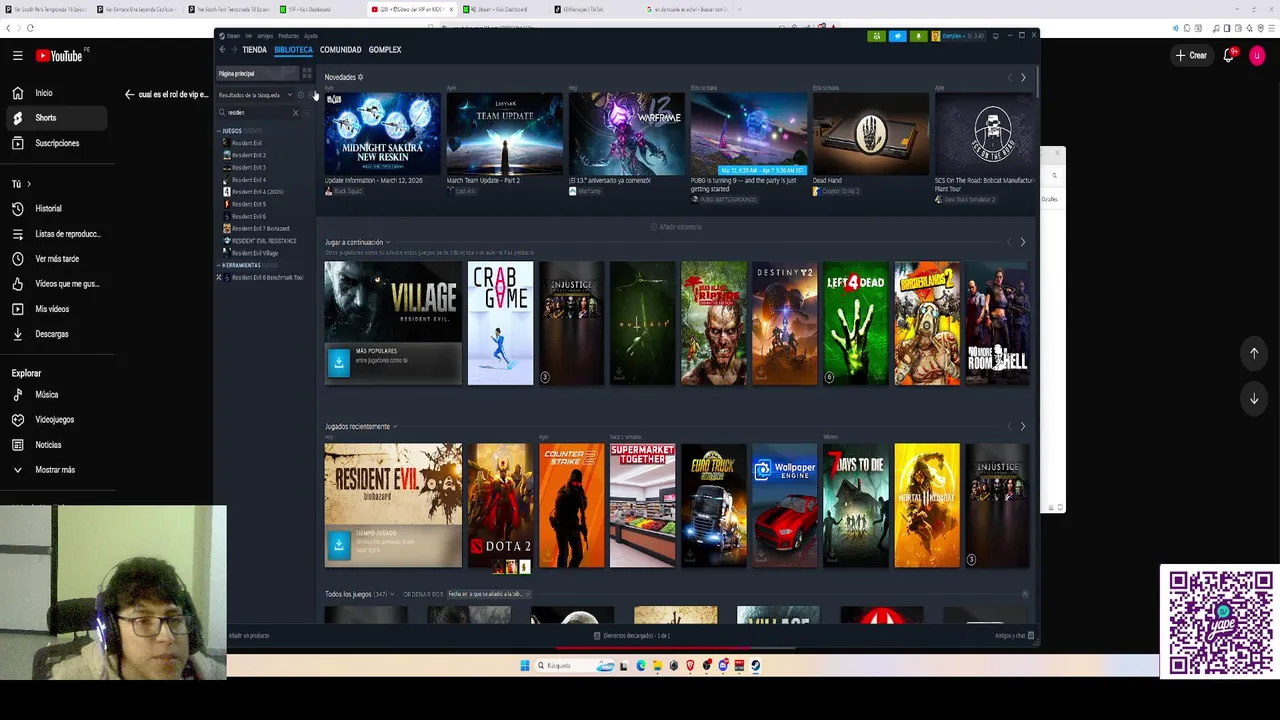Open the Borderlands 2 cover
This screenshot has height=720, width=1280.
point(927,323)
